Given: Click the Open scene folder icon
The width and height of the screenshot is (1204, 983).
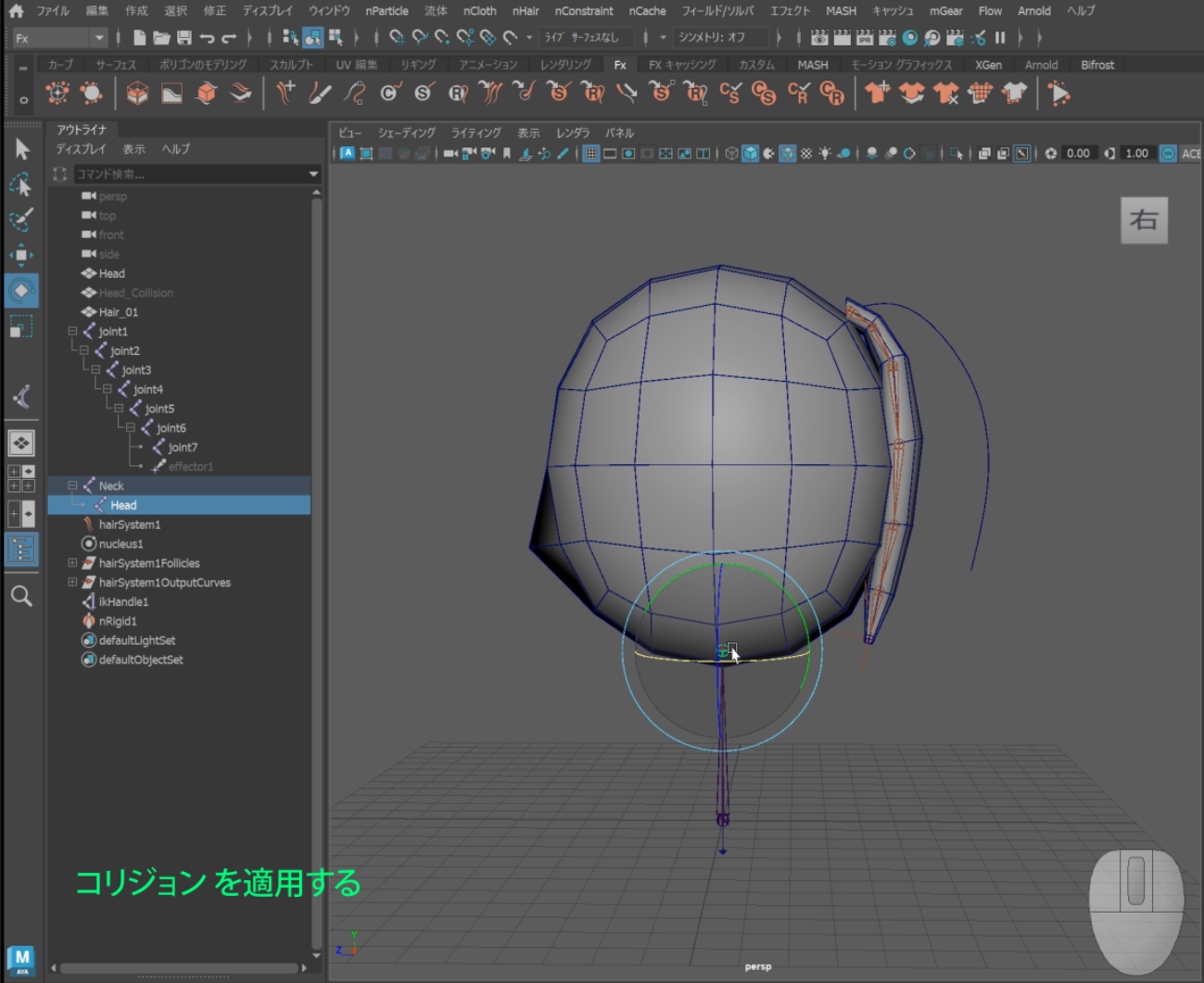Looking at the screenshot, I should click(x=161, y=38).
